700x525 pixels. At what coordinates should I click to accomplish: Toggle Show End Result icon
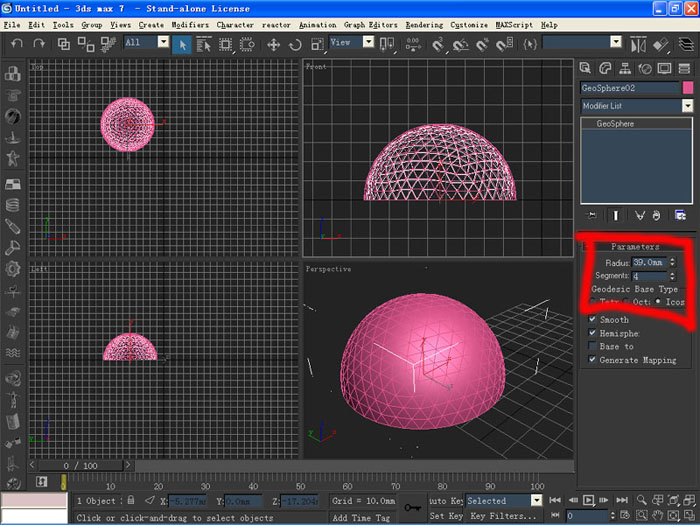pos(615,216)
